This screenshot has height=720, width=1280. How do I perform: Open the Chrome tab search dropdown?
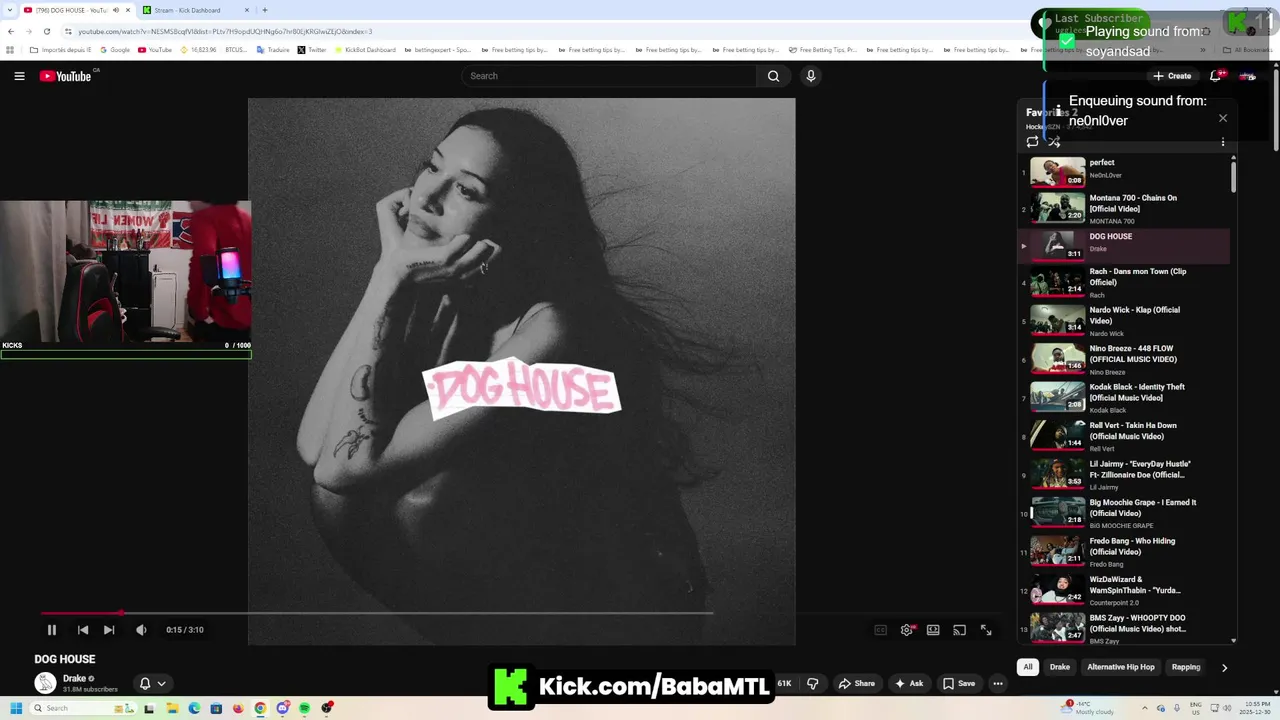[10, 10]
